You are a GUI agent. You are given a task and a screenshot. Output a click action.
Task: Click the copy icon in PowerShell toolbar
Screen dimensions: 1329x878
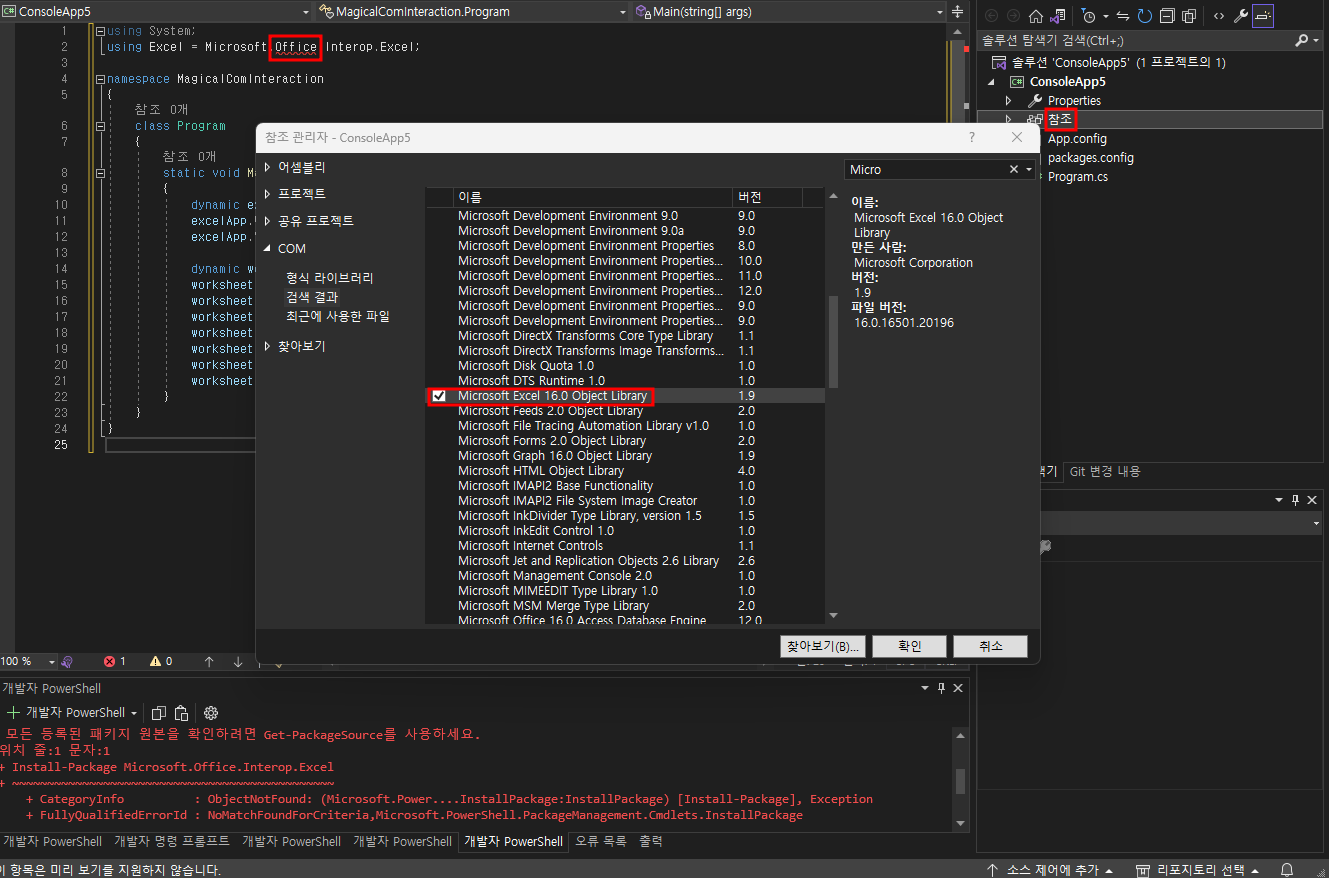tap(158, 713)
